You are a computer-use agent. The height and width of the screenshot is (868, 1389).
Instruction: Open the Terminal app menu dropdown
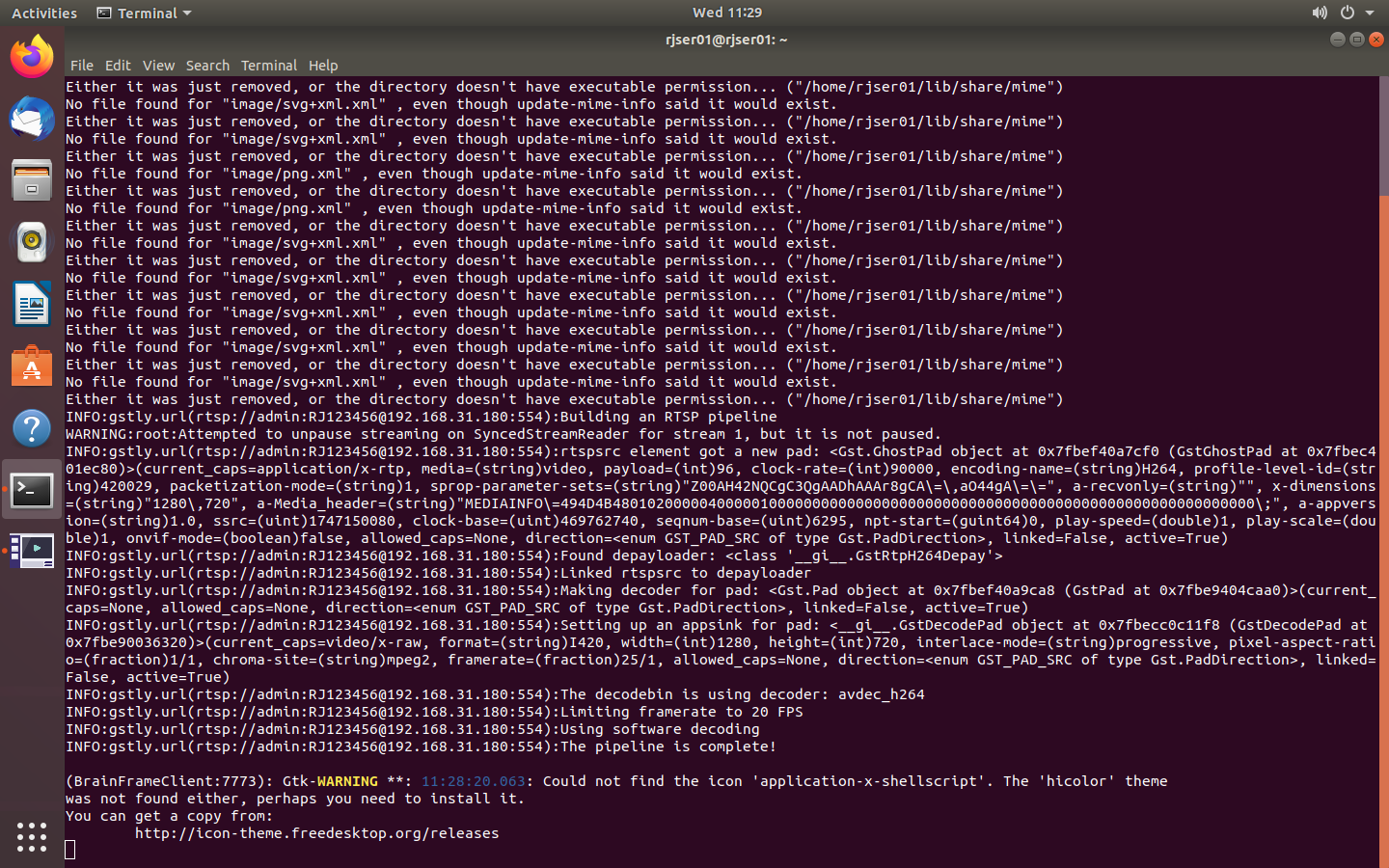tap(145, 14)
